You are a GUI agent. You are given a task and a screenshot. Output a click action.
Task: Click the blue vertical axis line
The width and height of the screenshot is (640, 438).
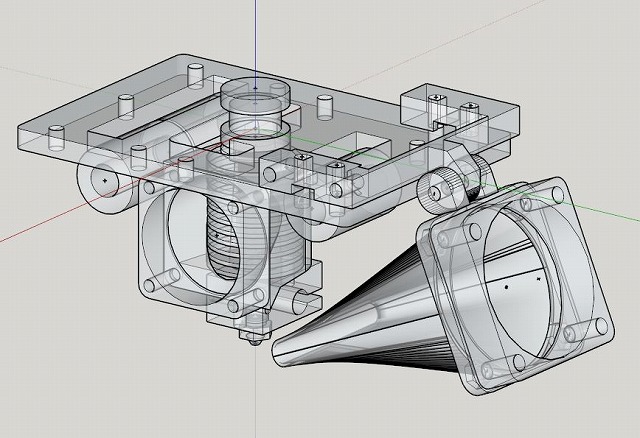(256, 37)
